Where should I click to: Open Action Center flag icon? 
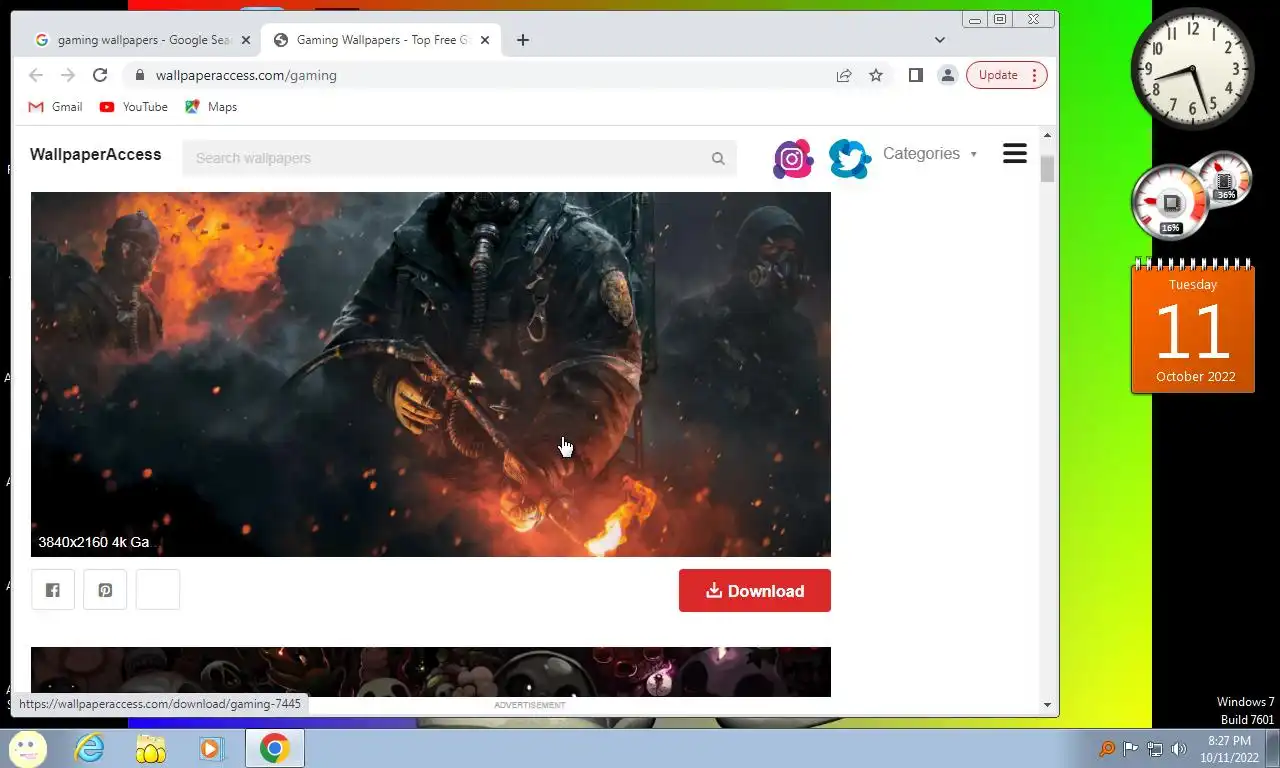click(x=1131, y=749)
